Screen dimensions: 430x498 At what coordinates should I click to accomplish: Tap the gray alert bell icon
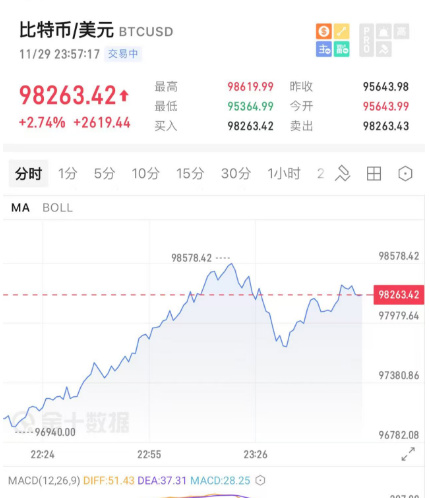pos(384,32)
